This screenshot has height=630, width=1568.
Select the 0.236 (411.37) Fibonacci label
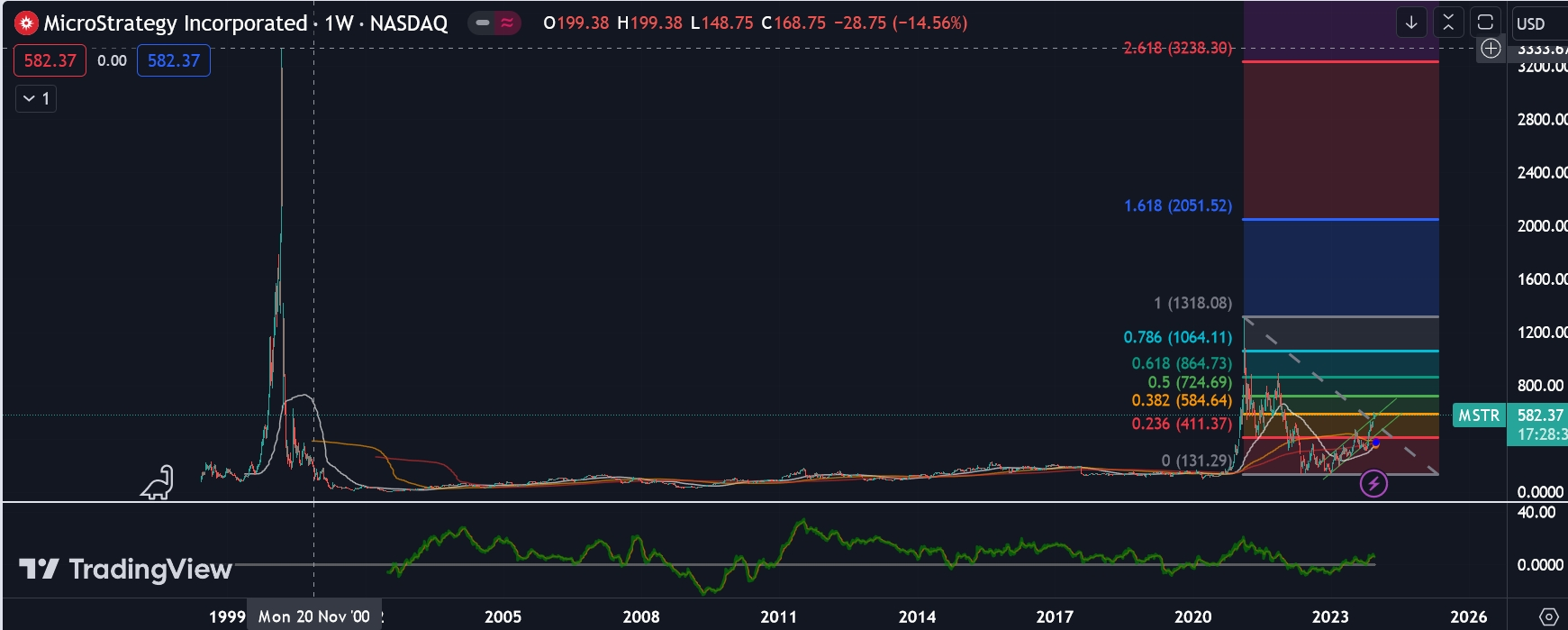pos(1182,424)
